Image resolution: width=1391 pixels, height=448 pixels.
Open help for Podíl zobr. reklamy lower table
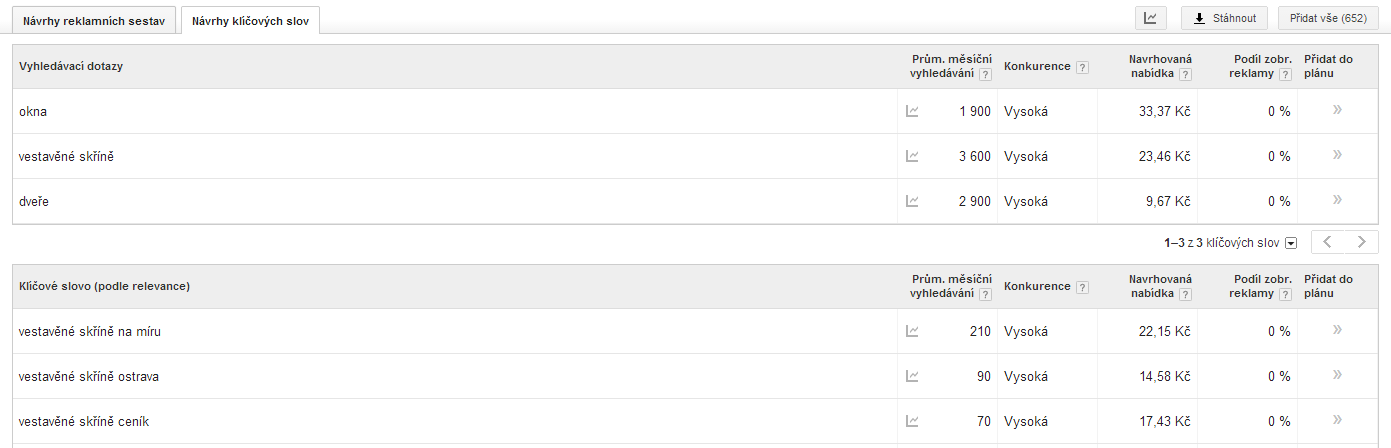(1283, 294)
